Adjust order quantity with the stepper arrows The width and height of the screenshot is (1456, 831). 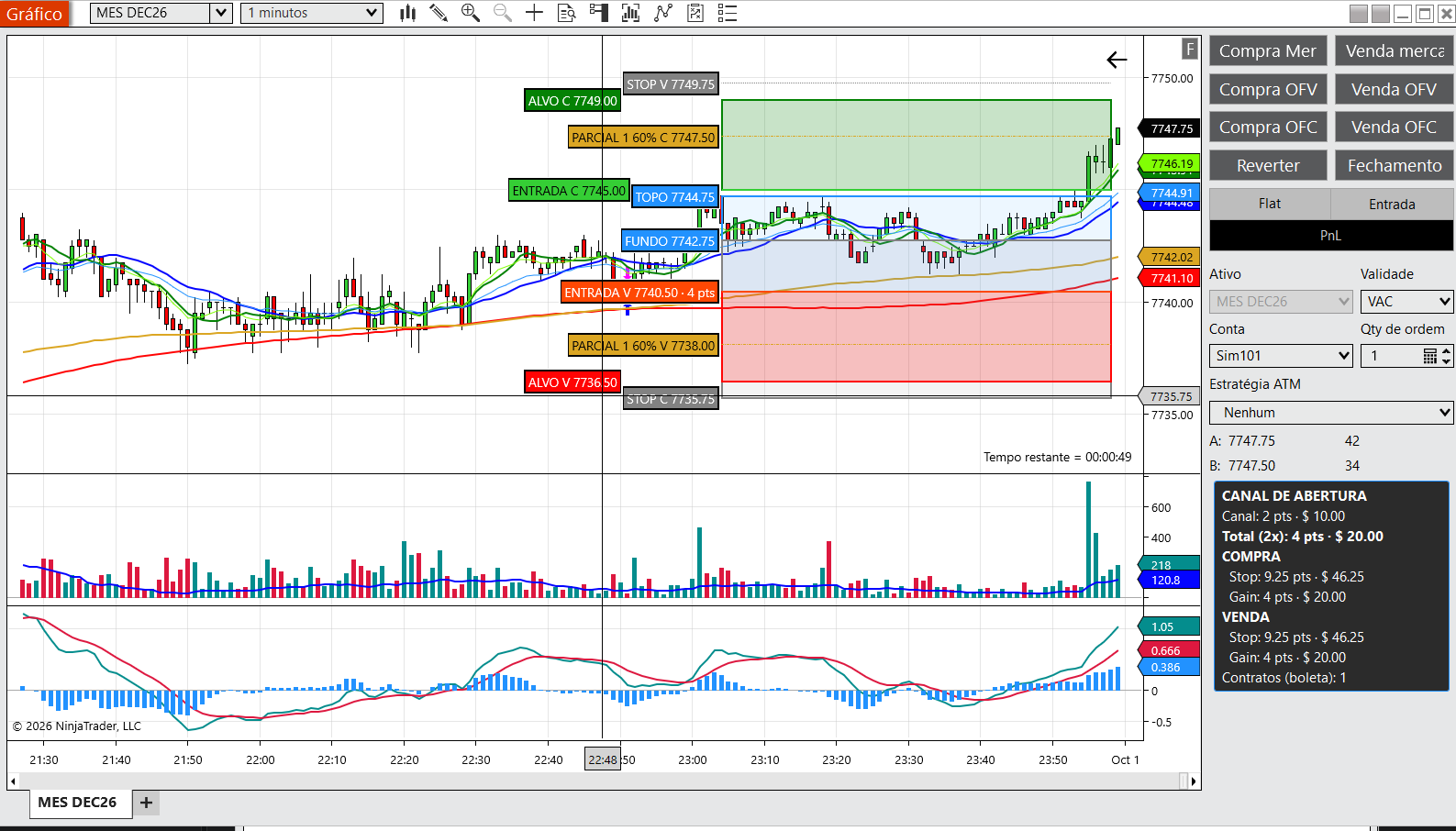(x=1447, y=356)
